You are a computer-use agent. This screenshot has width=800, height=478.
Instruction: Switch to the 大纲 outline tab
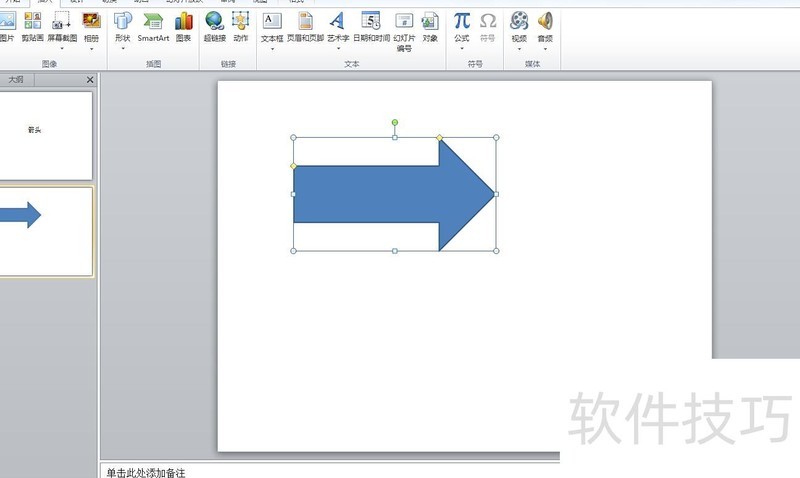tap(16, 80)
